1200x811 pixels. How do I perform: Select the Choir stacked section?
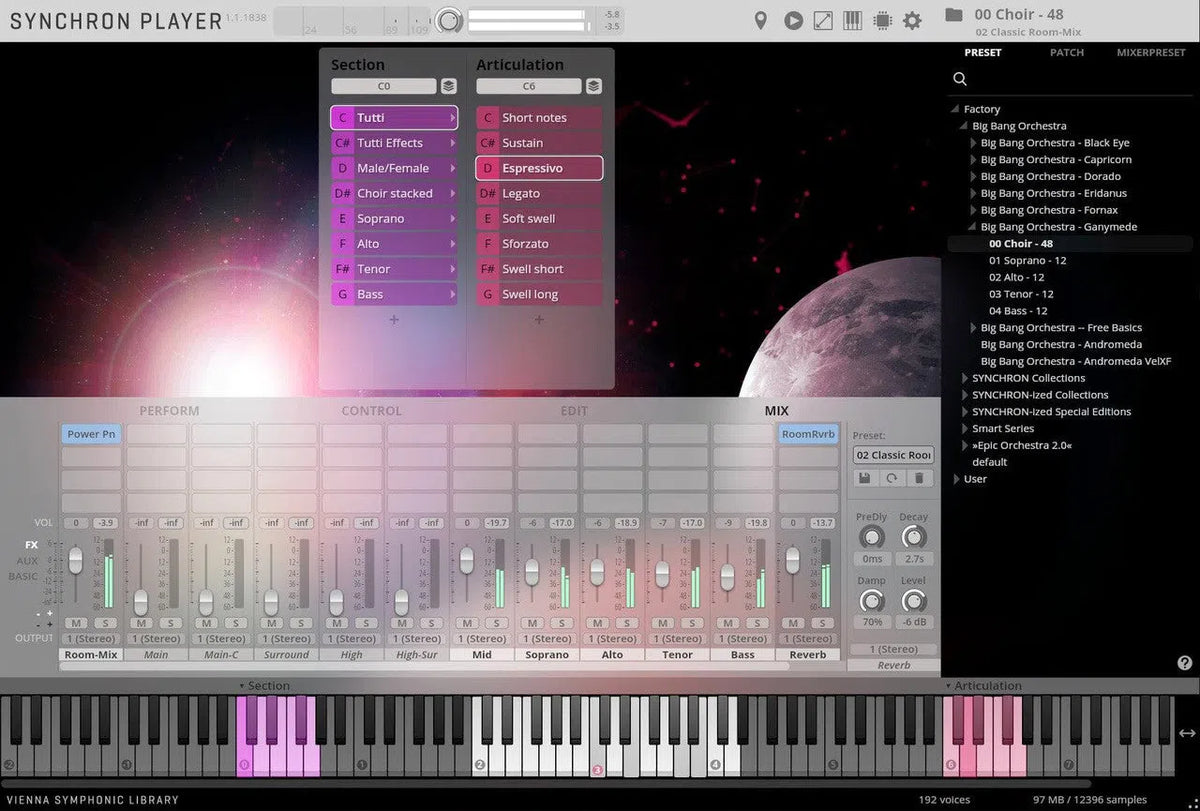click(394, 193)
